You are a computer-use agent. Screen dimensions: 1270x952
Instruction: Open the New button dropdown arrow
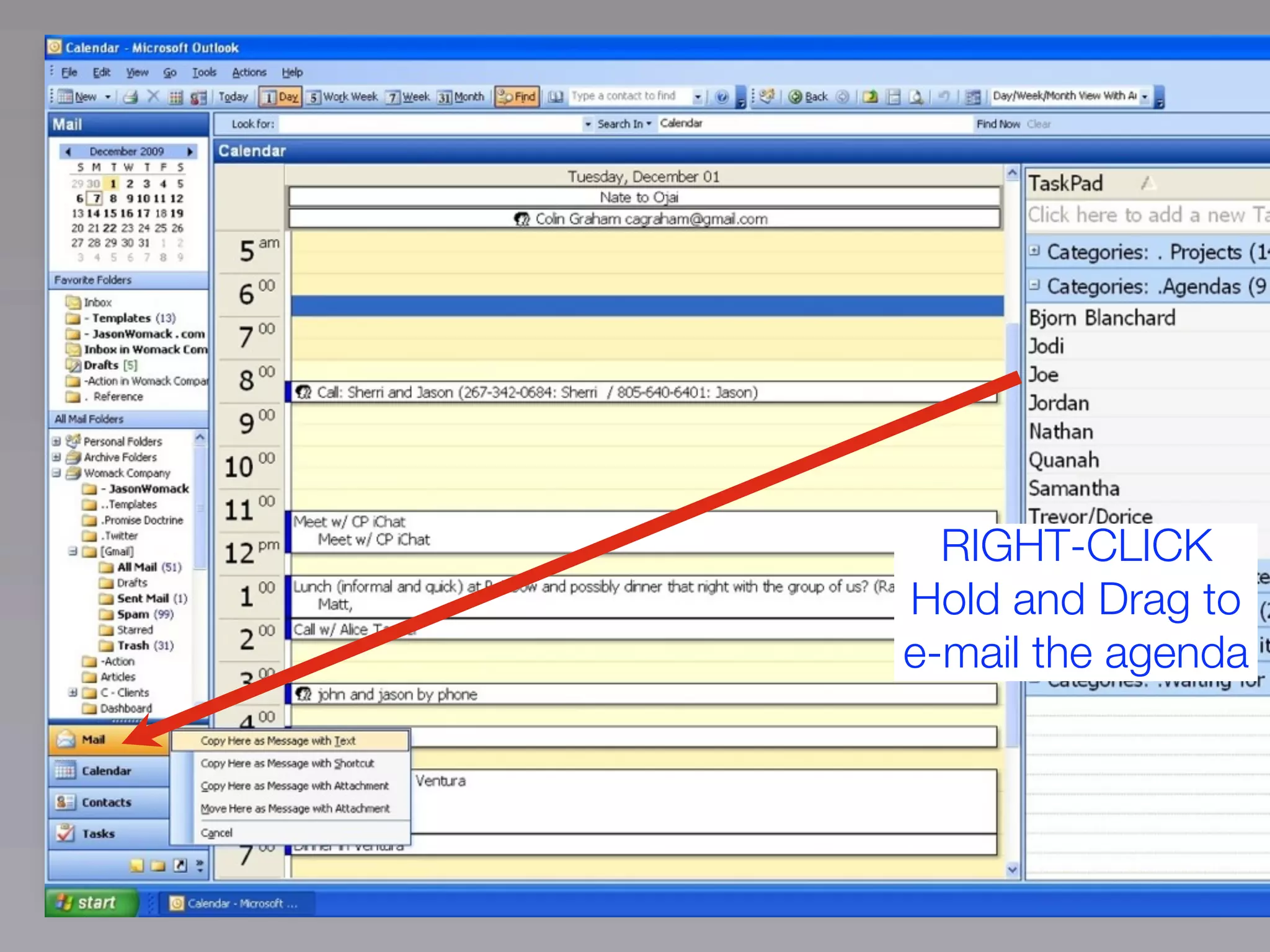[x=107, y=97]
